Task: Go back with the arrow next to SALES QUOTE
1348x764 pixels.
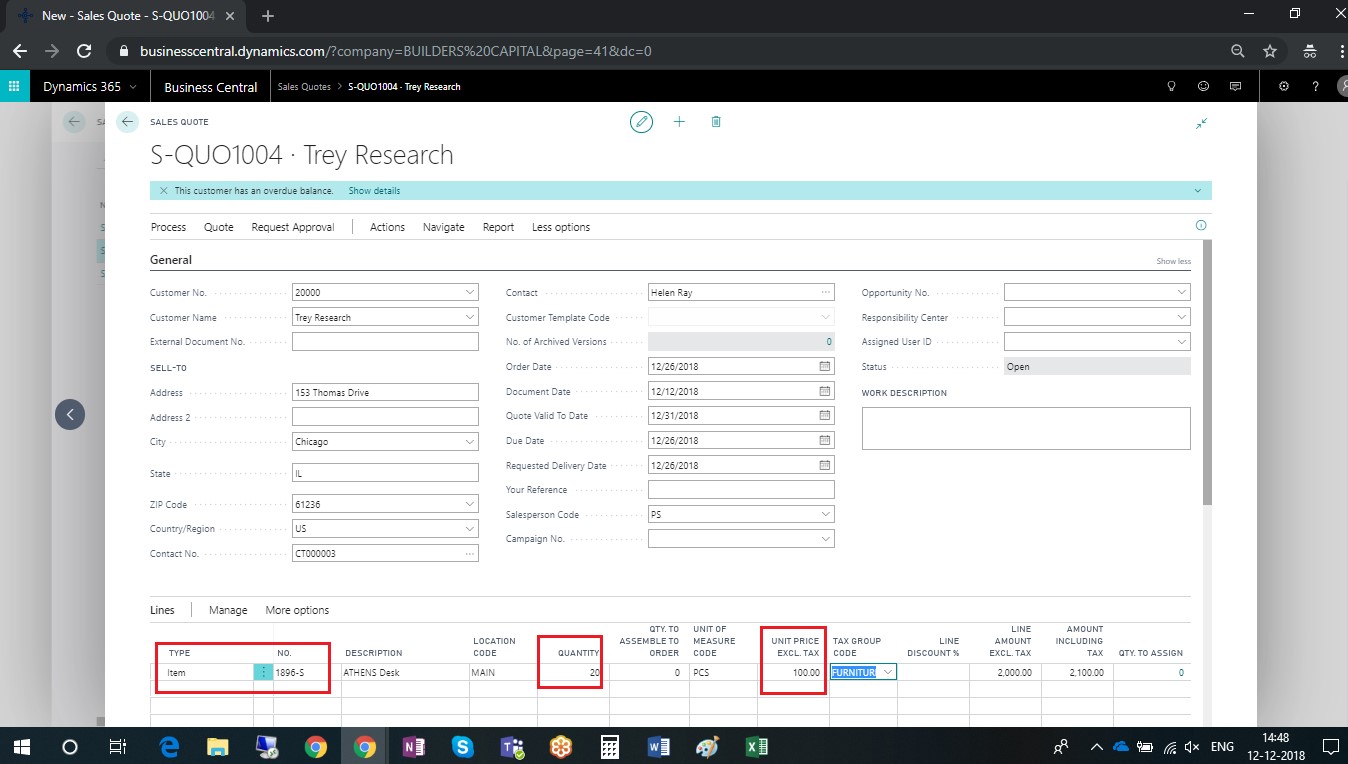Action: (127, 122)
